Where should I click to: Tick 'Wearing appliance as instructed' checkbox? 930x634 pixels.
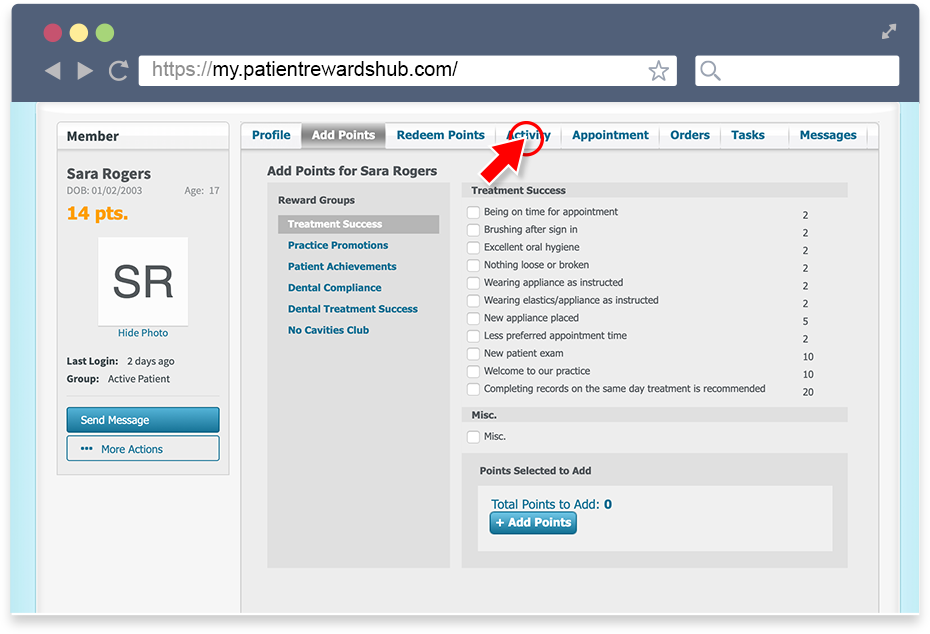point(473,283)
